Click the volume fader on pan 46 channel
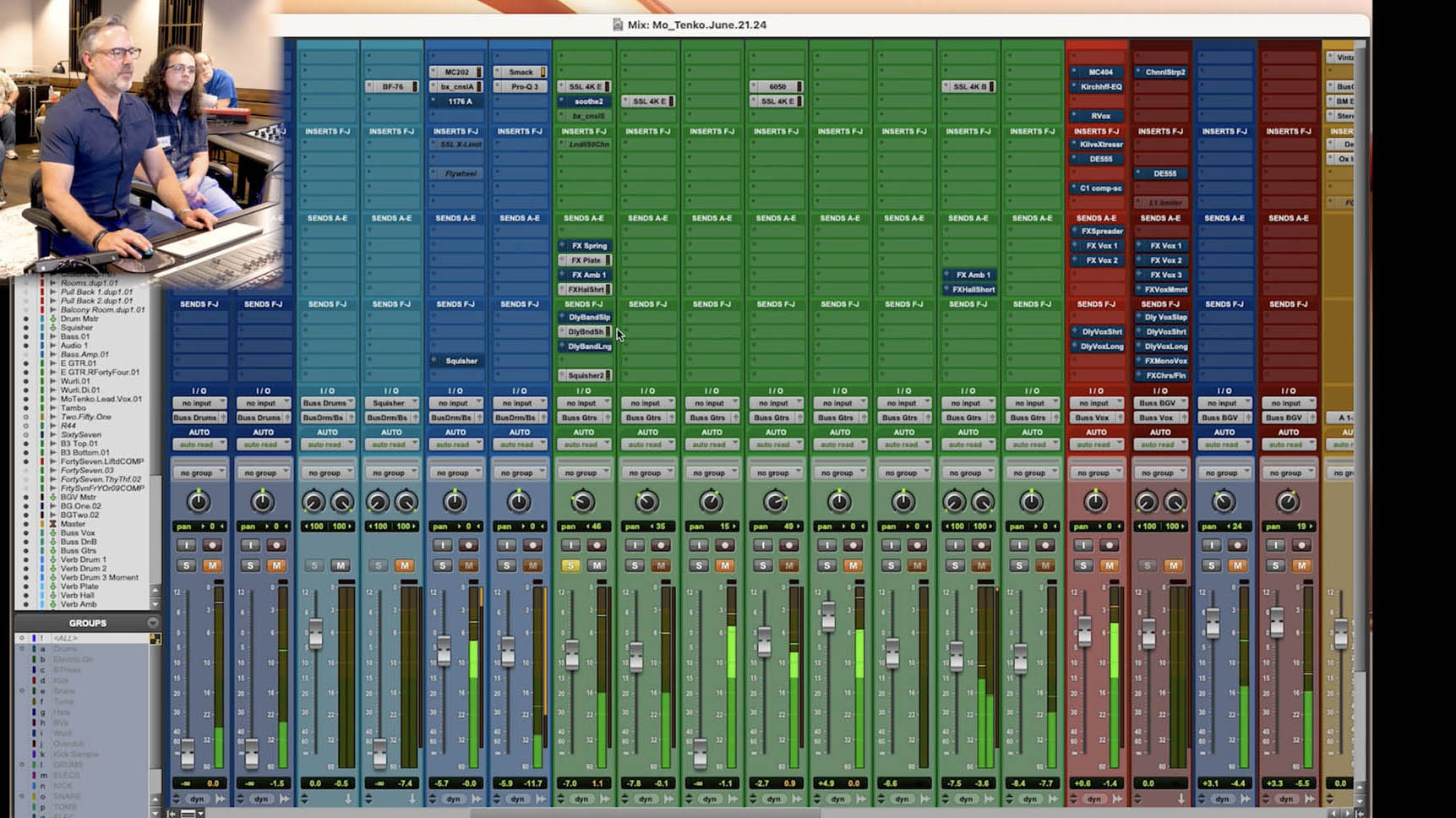This screenshot has width=1456, height=818. (572, 654)
